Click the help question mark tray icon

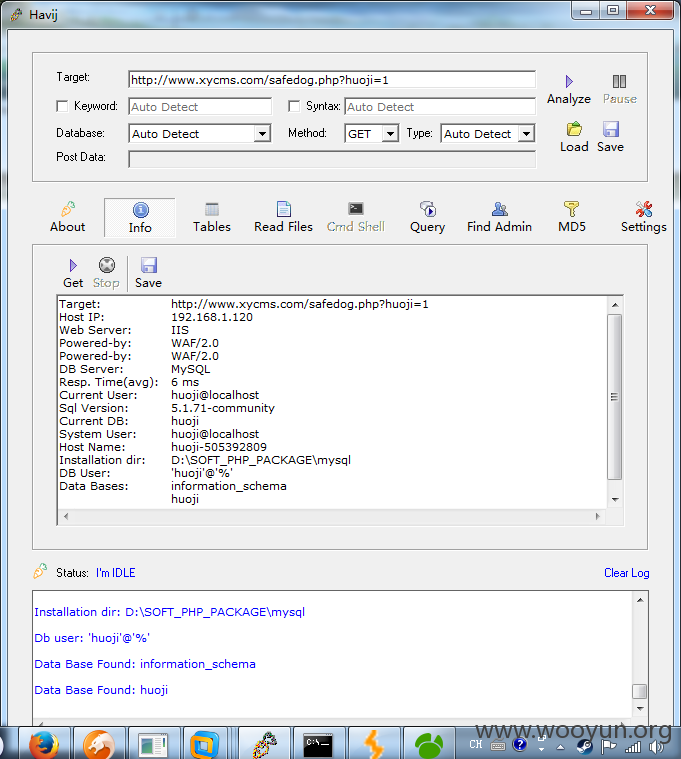[519, 744]
